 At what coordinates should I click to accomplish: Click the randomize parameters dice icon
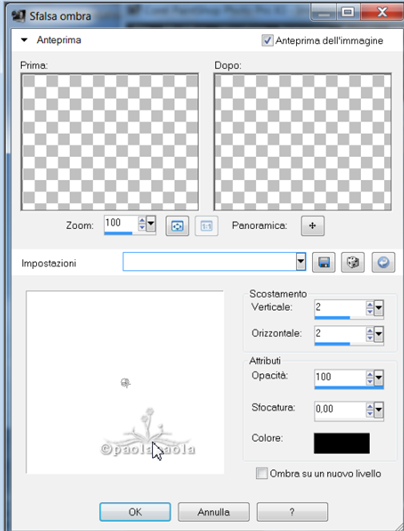pos(353,262)
